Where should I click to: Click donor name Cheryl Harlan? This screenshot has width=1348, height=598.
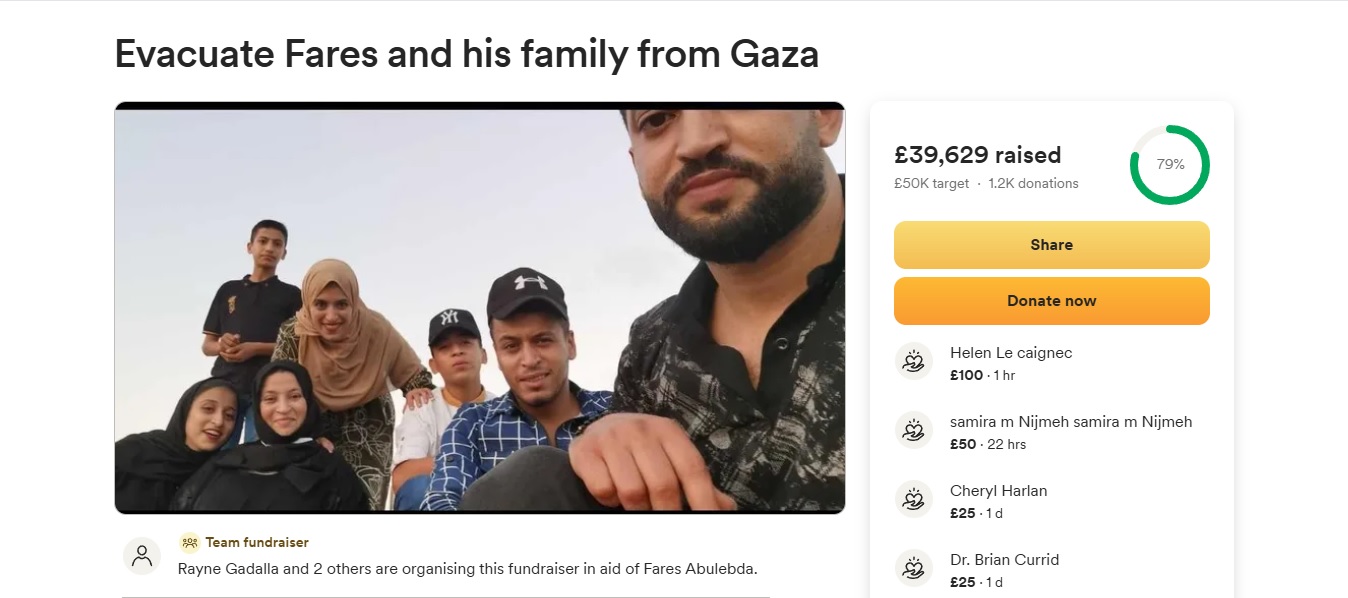coord(998,491)
